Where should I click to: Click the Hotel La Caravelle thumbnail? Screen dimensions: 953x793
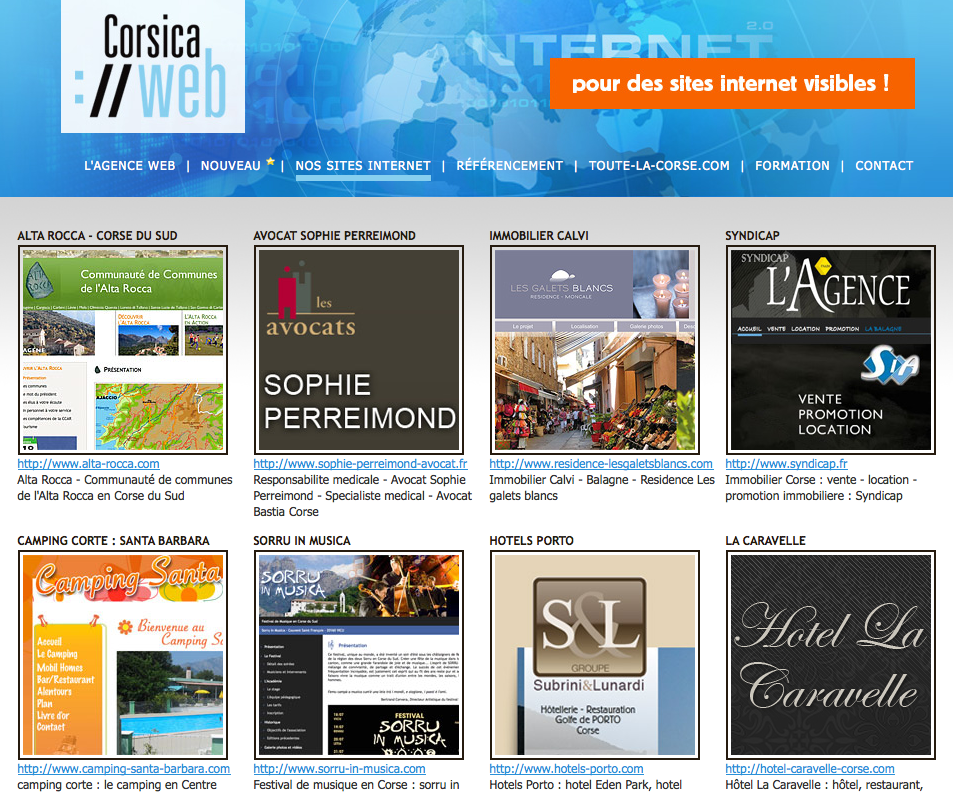(830, 655)
